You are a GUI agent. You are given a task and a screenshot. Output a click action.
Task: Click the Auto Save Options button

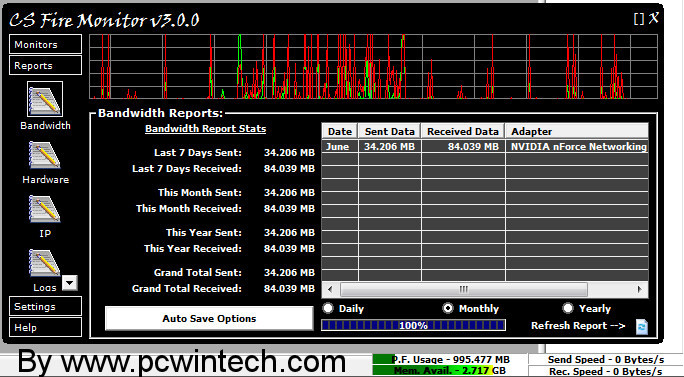click(x=209, y=319)
